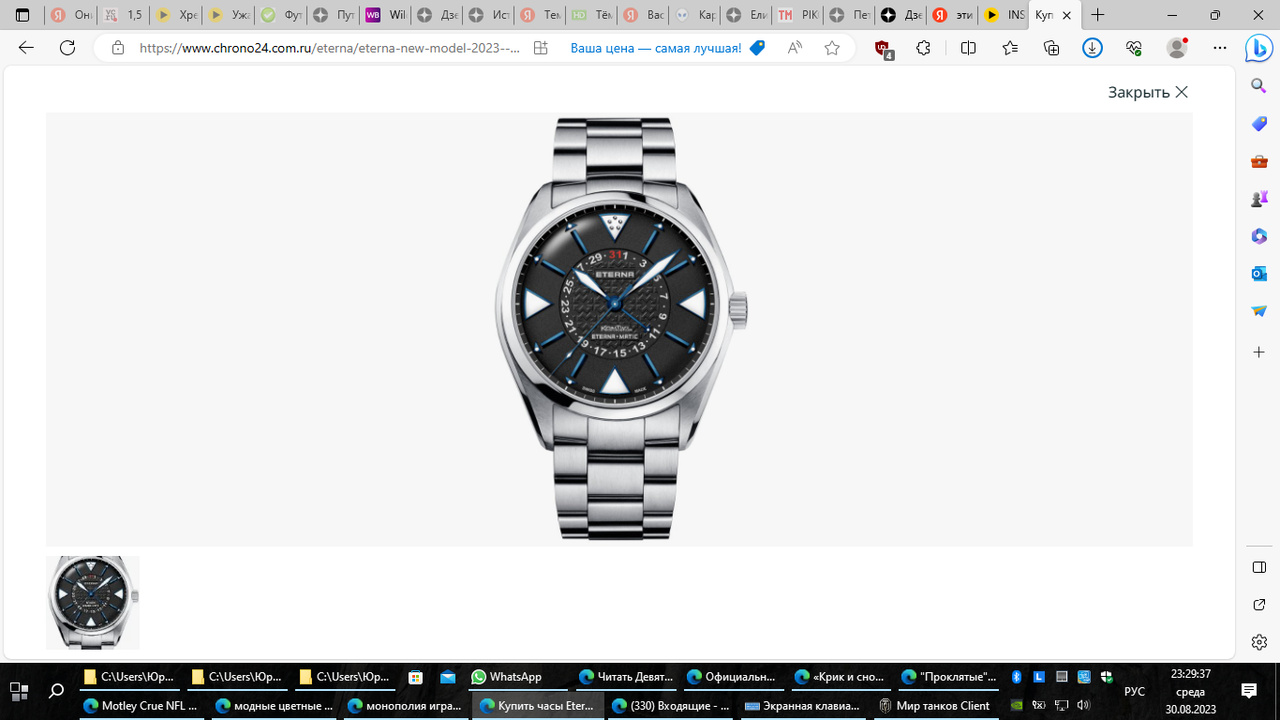Switch to the Wil browser tab
Image resolution: width=1280 pixels, height=720 pixels.
pyautogui.click(x=385, y=16)
